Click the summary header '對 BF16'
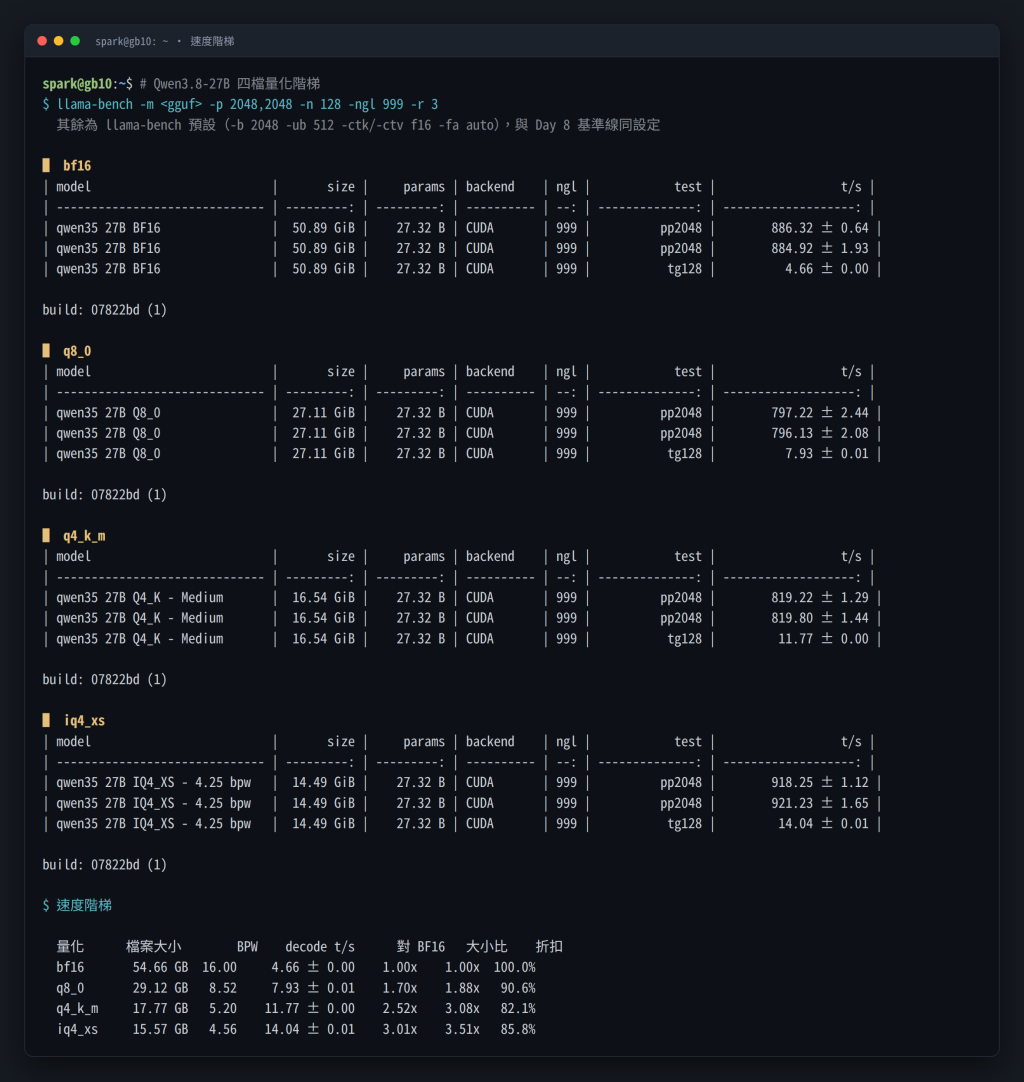Image resolution: width=1024 pixels, height=1082 pixels. pos(420,947)
